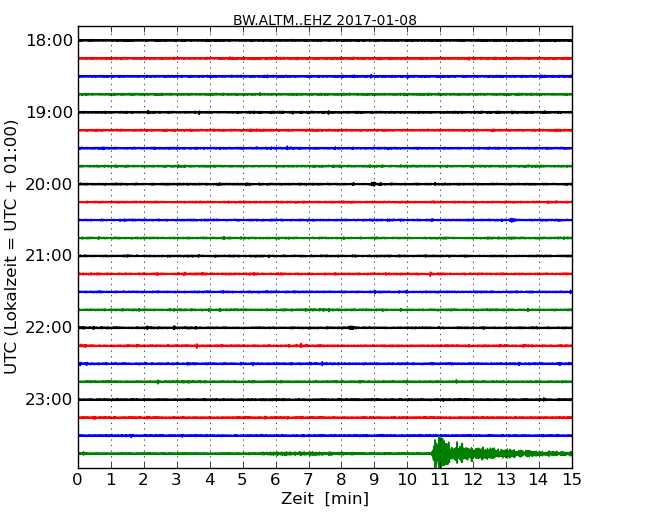Click the x-axis tick label 13
Screen dimensions: 650x520
(506, 480)
